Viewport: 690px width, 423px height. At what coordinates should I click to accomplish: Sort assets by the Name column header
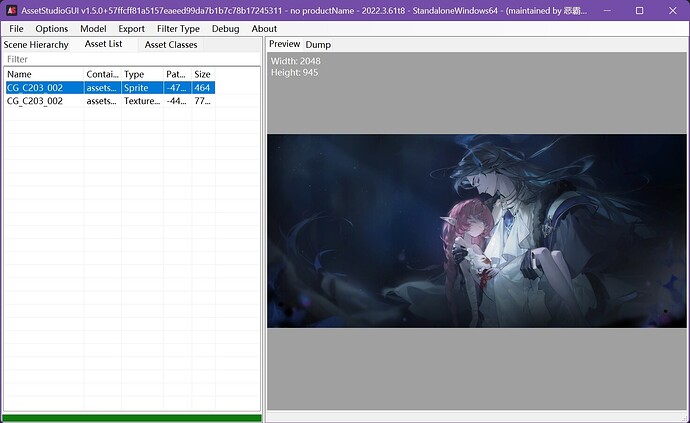pos(42,74)
